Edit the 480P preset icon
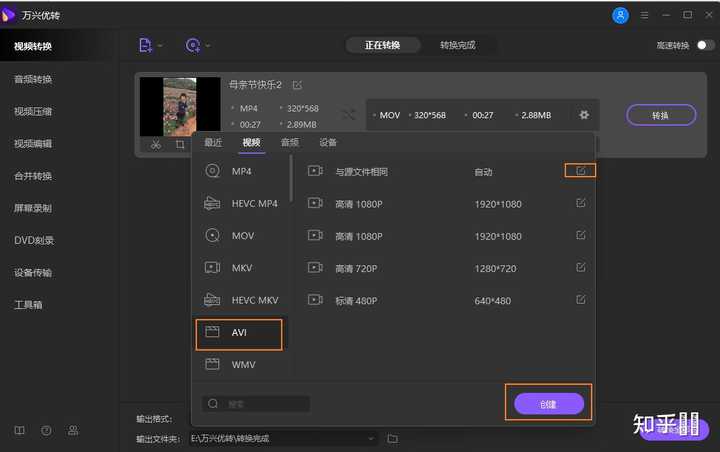This screenshot has height=452, width=720. click(580, 299)
